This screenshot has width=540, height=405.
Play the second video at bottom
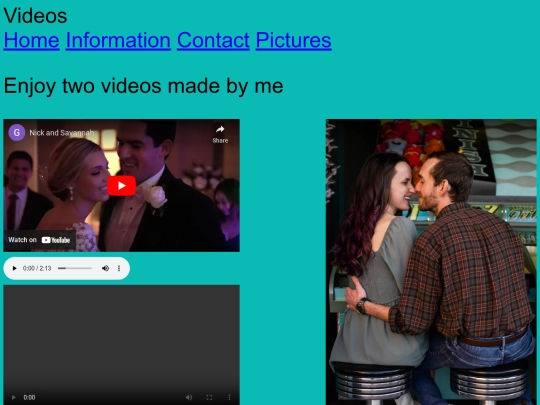[x=13, y=397]
